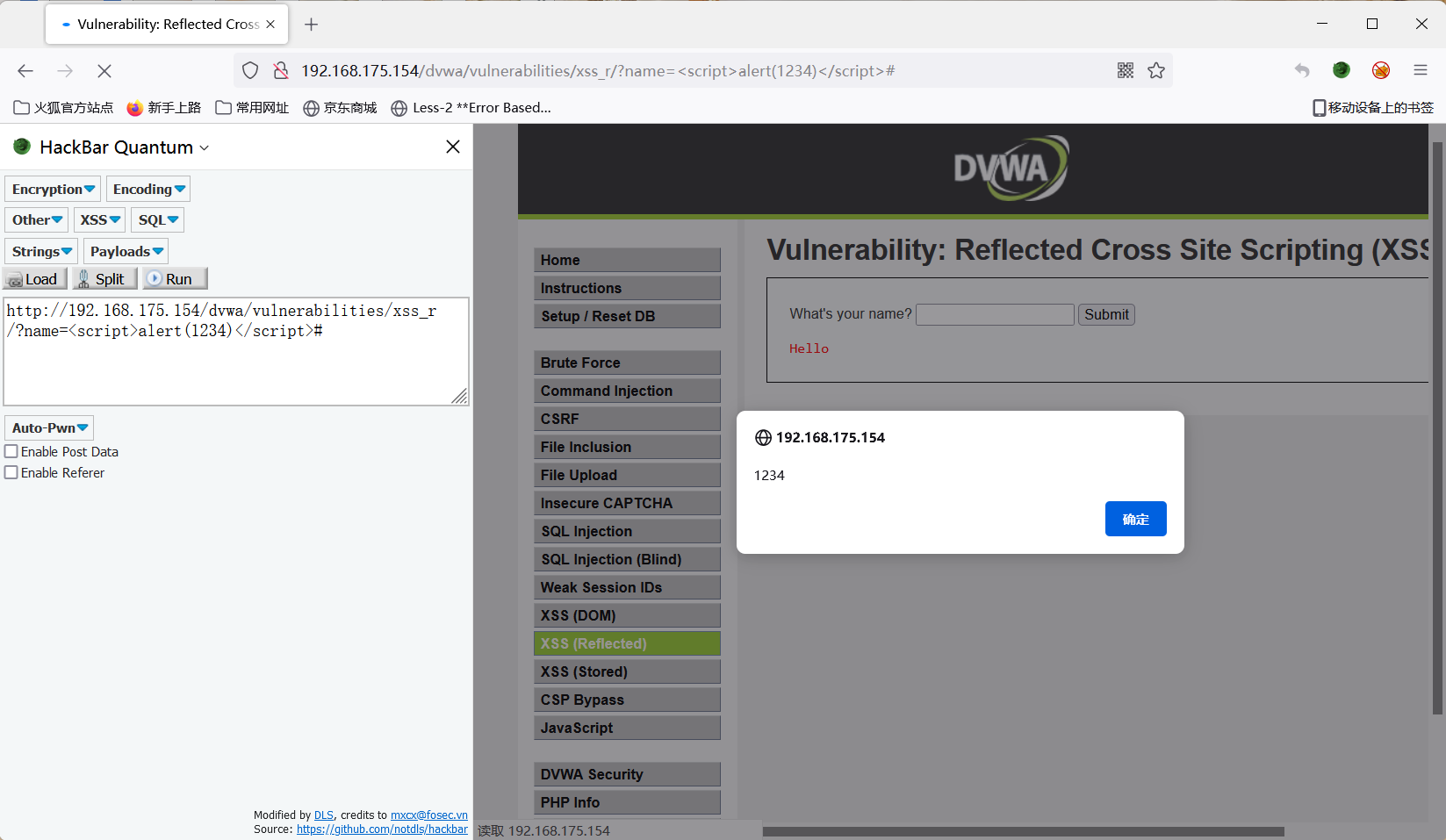Enable Referer checkbox
This screenshot has height=840, width=1446.
pos(11,472)
